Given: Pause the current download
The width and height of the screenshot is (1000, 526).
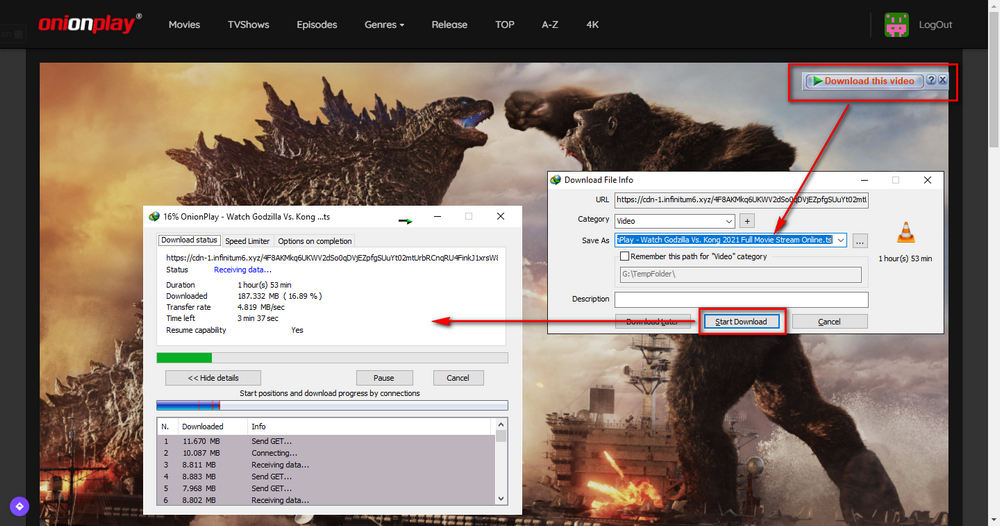Looking at the screenshot, I should click(384, 378).
